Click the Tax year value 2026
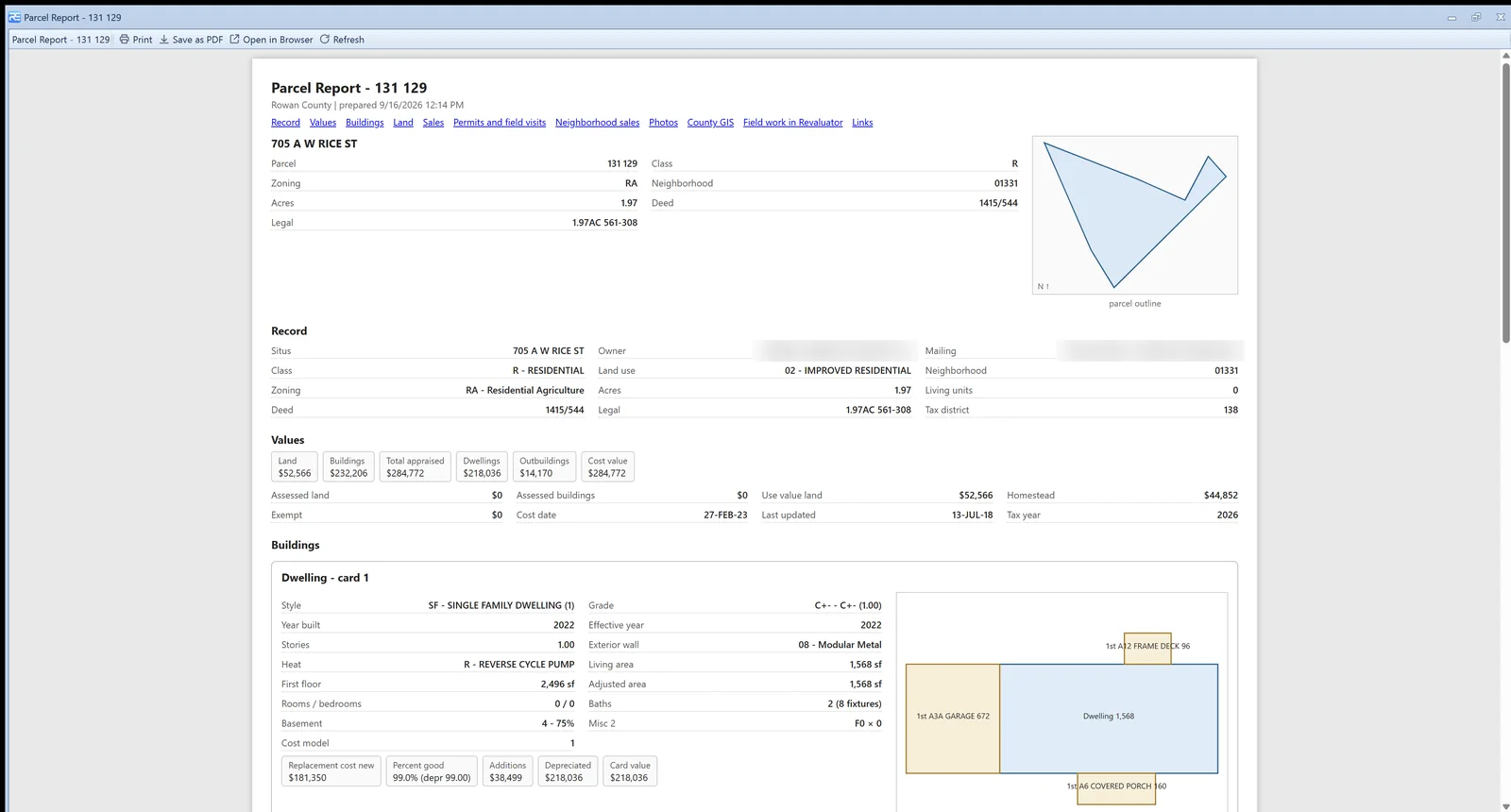 pyautogui.click(x=1228, y=515)
